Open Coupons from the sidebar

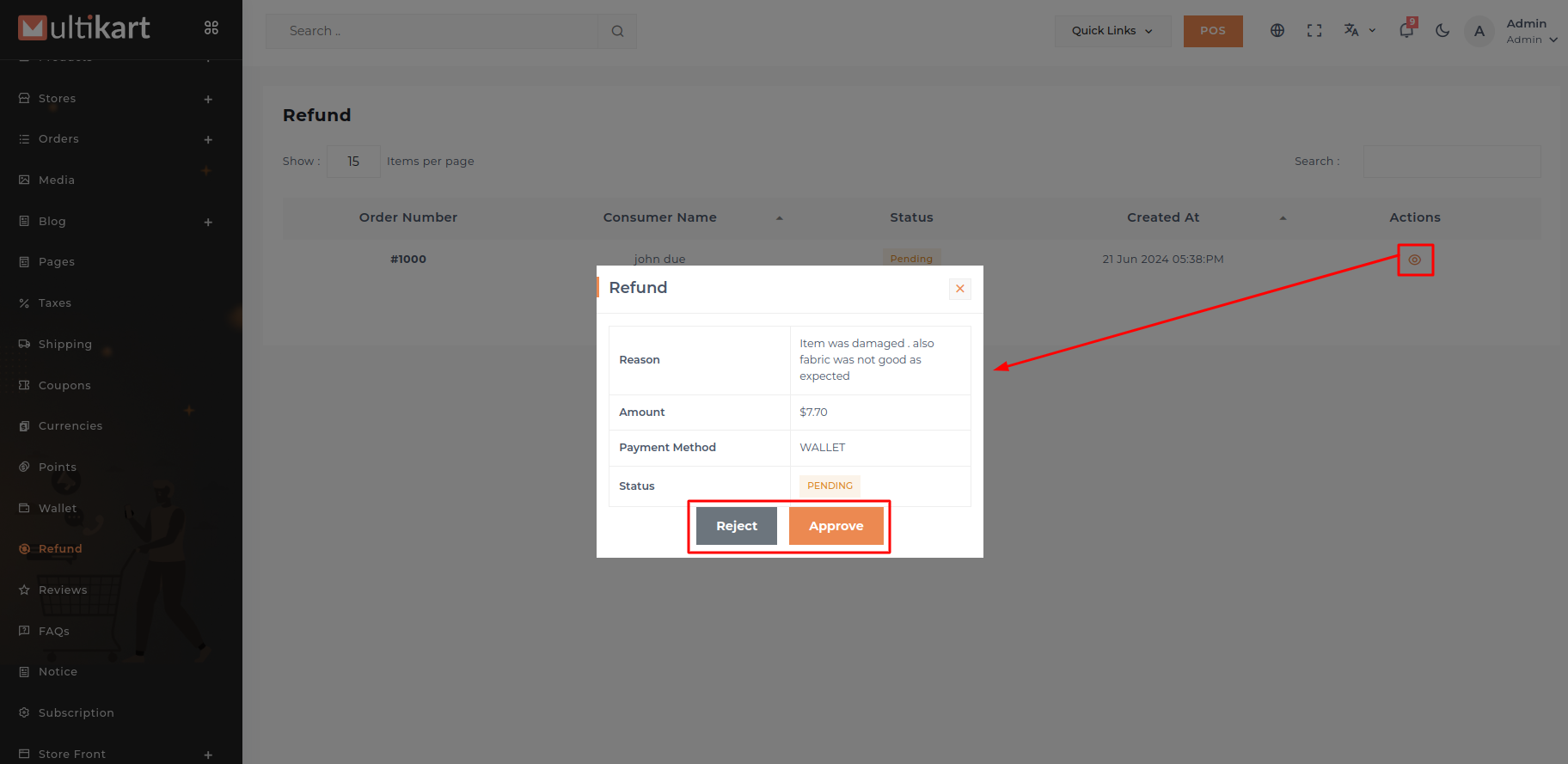tap(64, 385)
